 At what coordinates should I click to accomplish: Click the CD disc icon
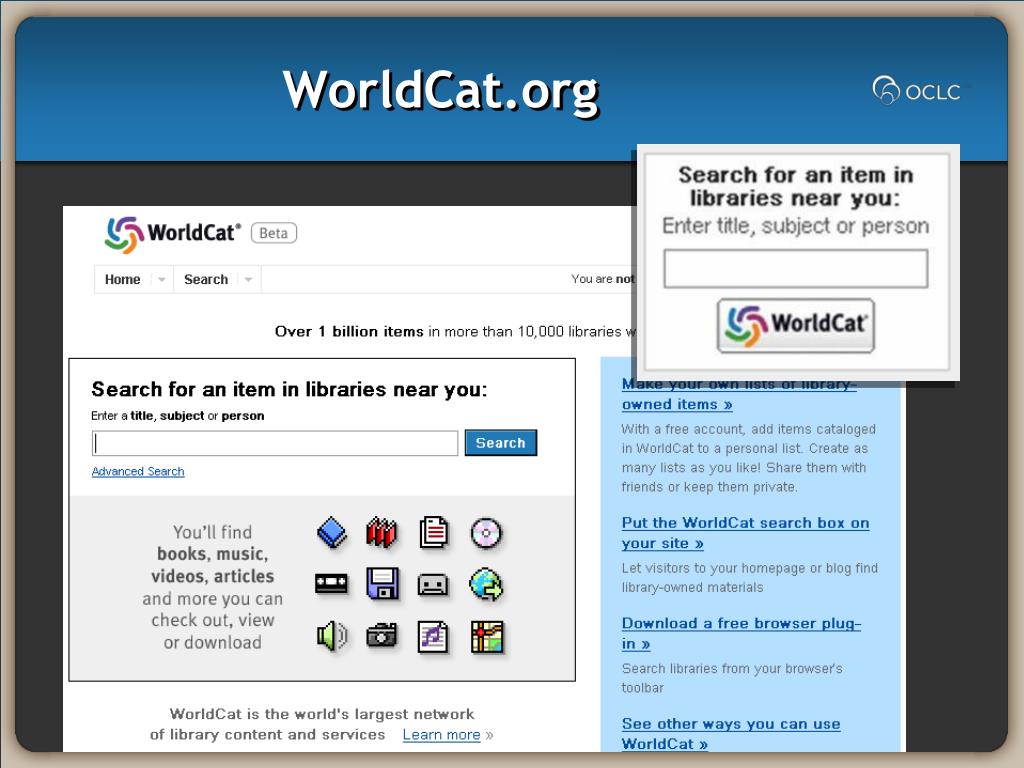486,533
